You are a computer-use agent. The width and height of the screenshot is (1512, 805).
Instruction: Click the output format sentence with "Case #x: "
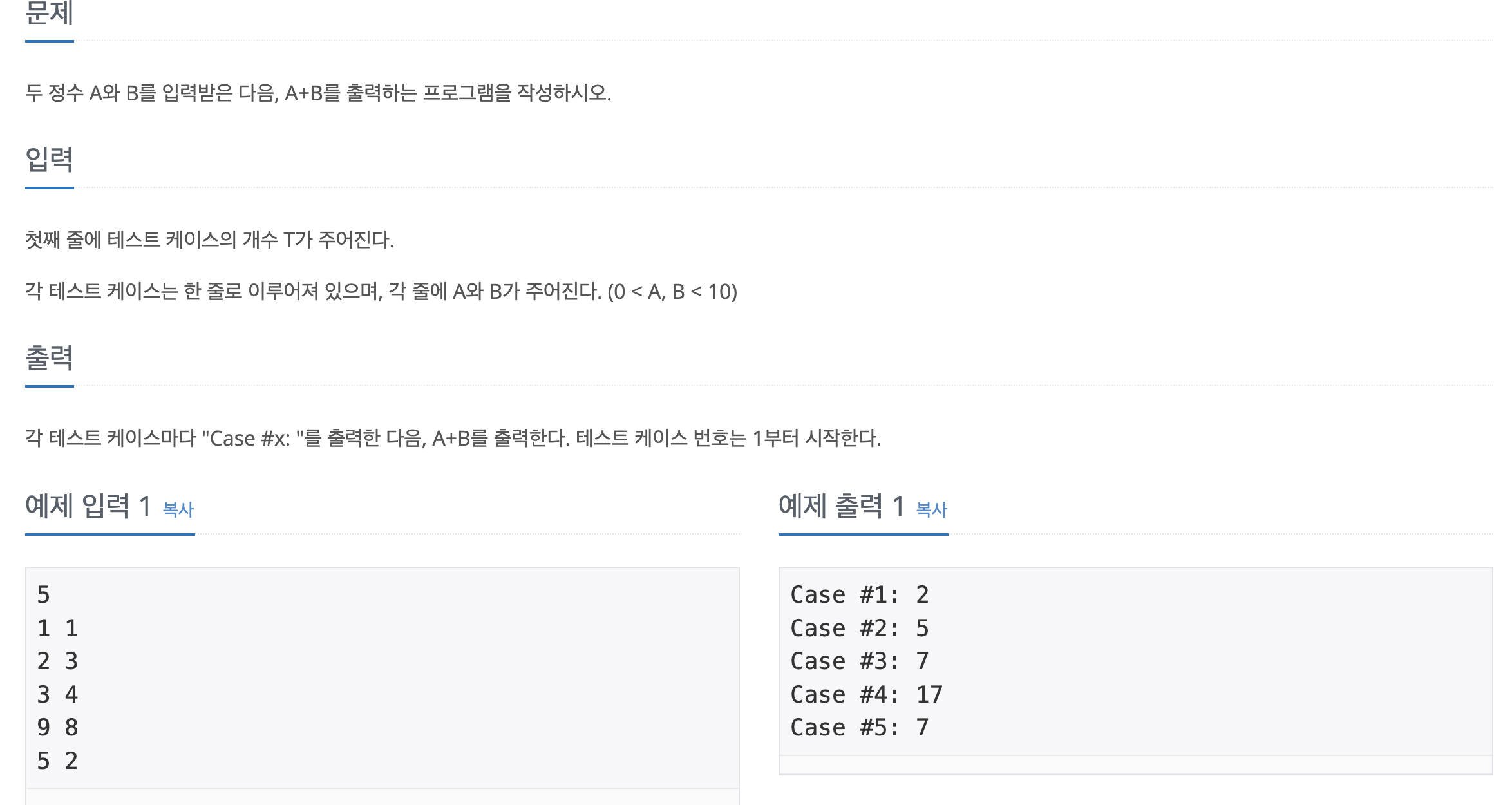(x=453, y=439)
